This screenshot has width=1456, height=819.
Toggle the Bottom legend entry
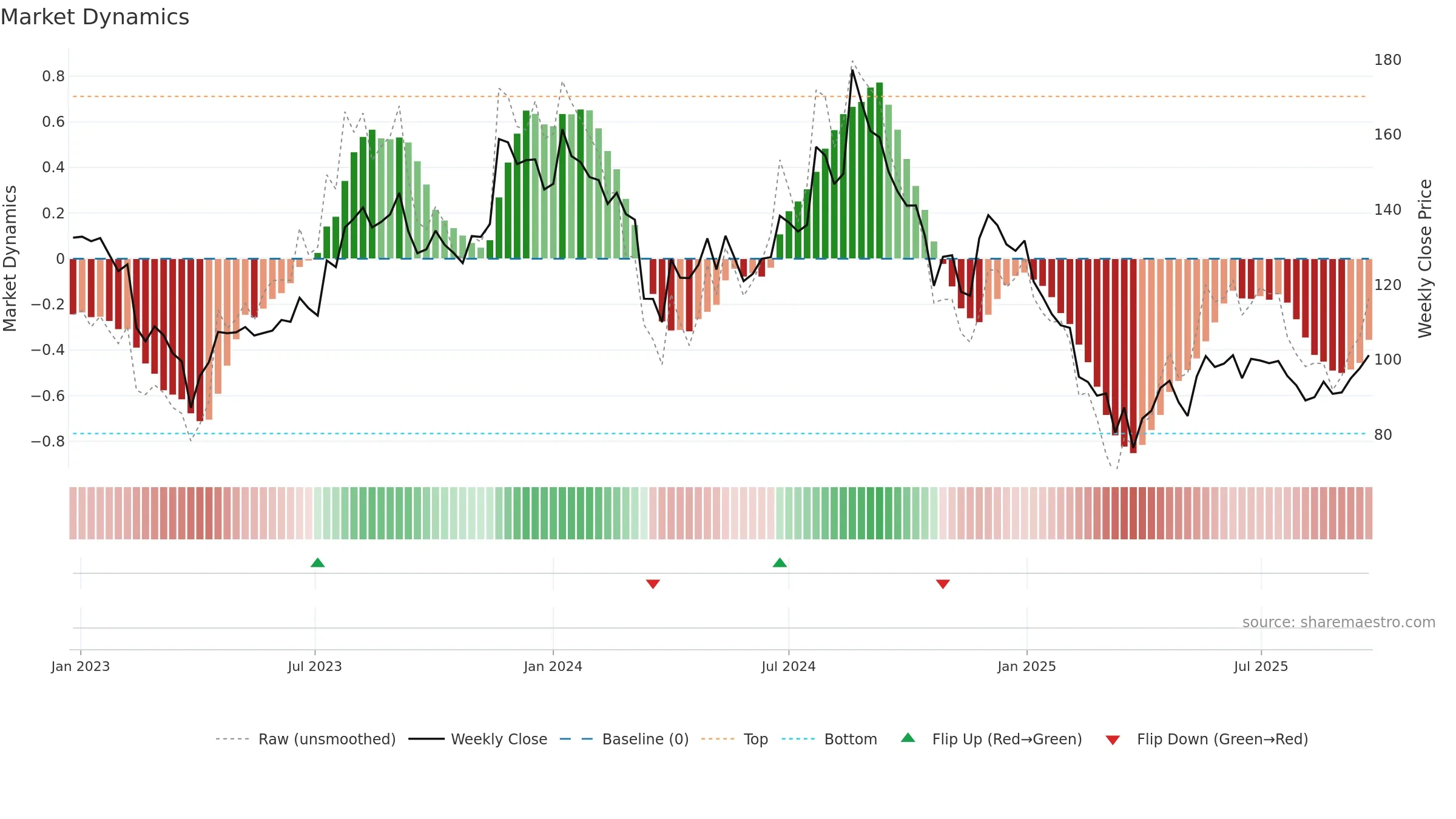coord(829,739)
